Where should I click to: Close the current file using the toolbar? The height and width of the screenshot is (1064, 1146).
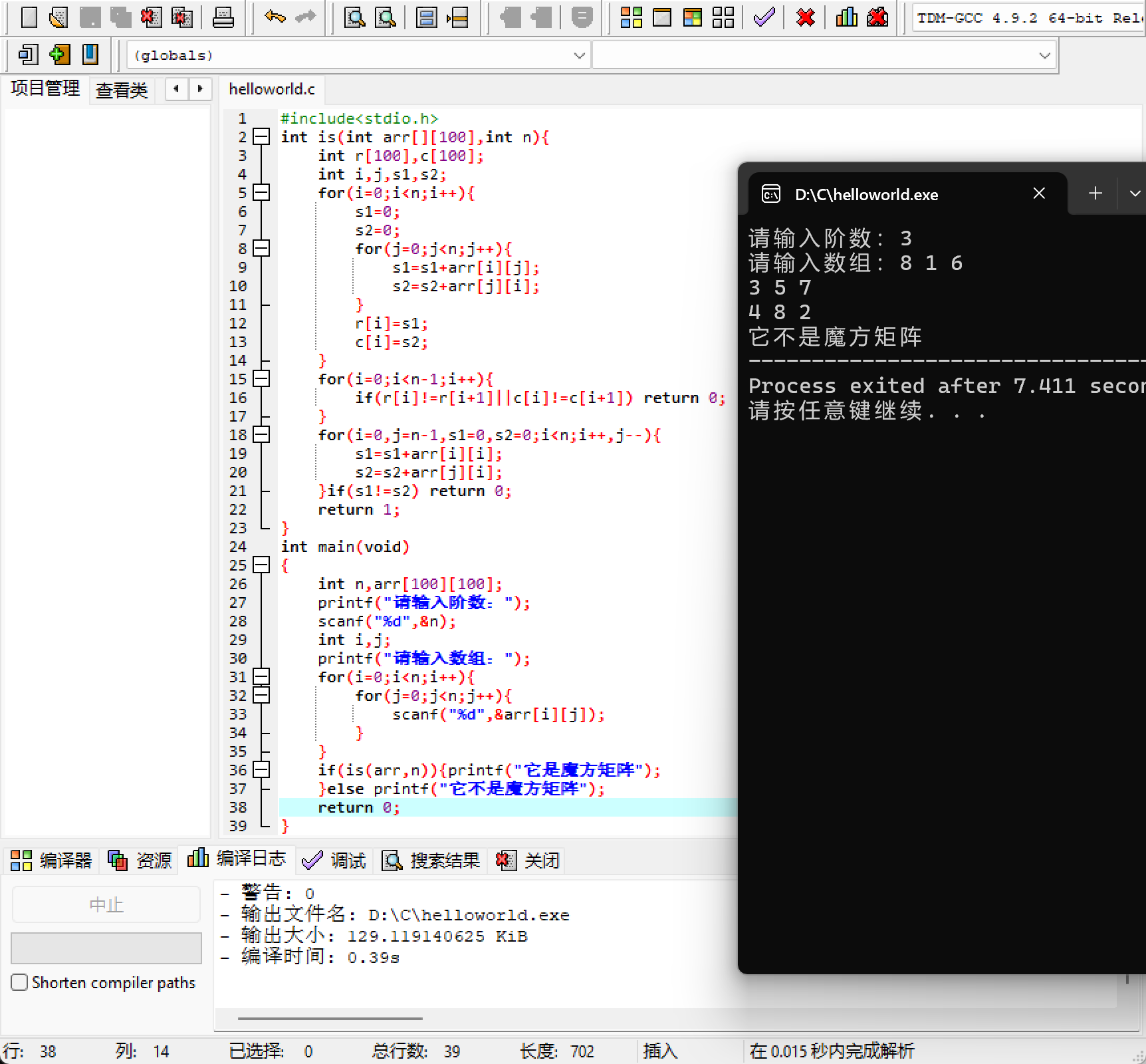point(151,17)
